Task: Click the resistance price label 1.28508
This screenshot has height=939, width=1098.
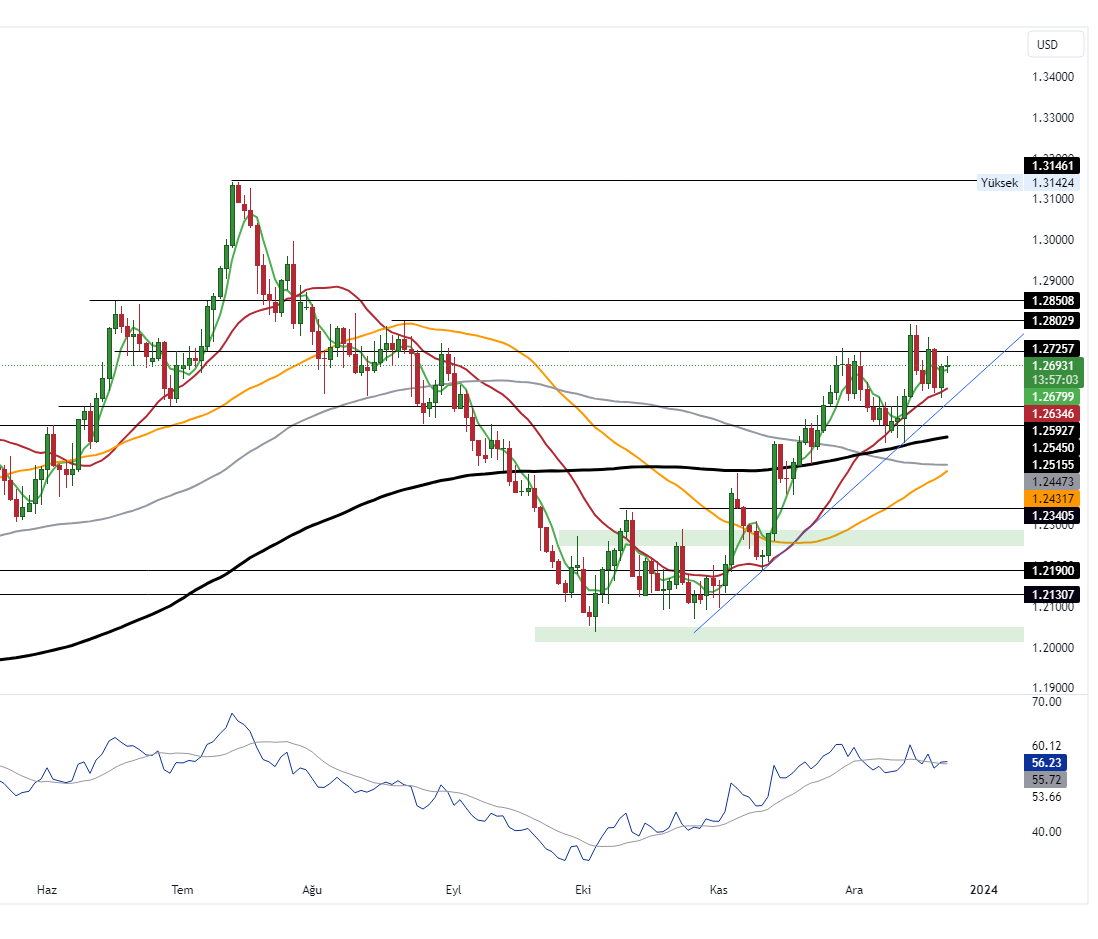Action: coord(1051,300)
